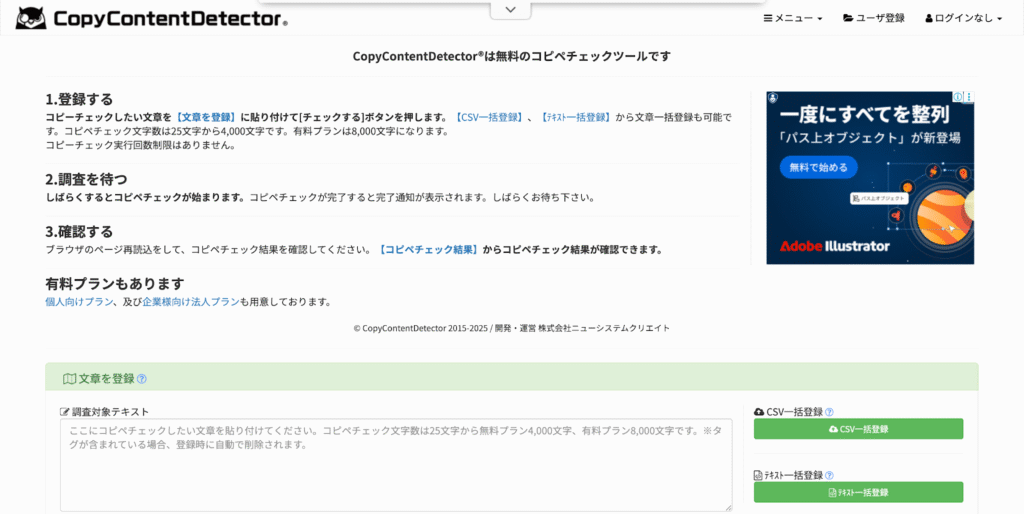This screenshot has width=1024, height=514.
Task: Open the ログインなし account dropdown
Action: (963, 18)
